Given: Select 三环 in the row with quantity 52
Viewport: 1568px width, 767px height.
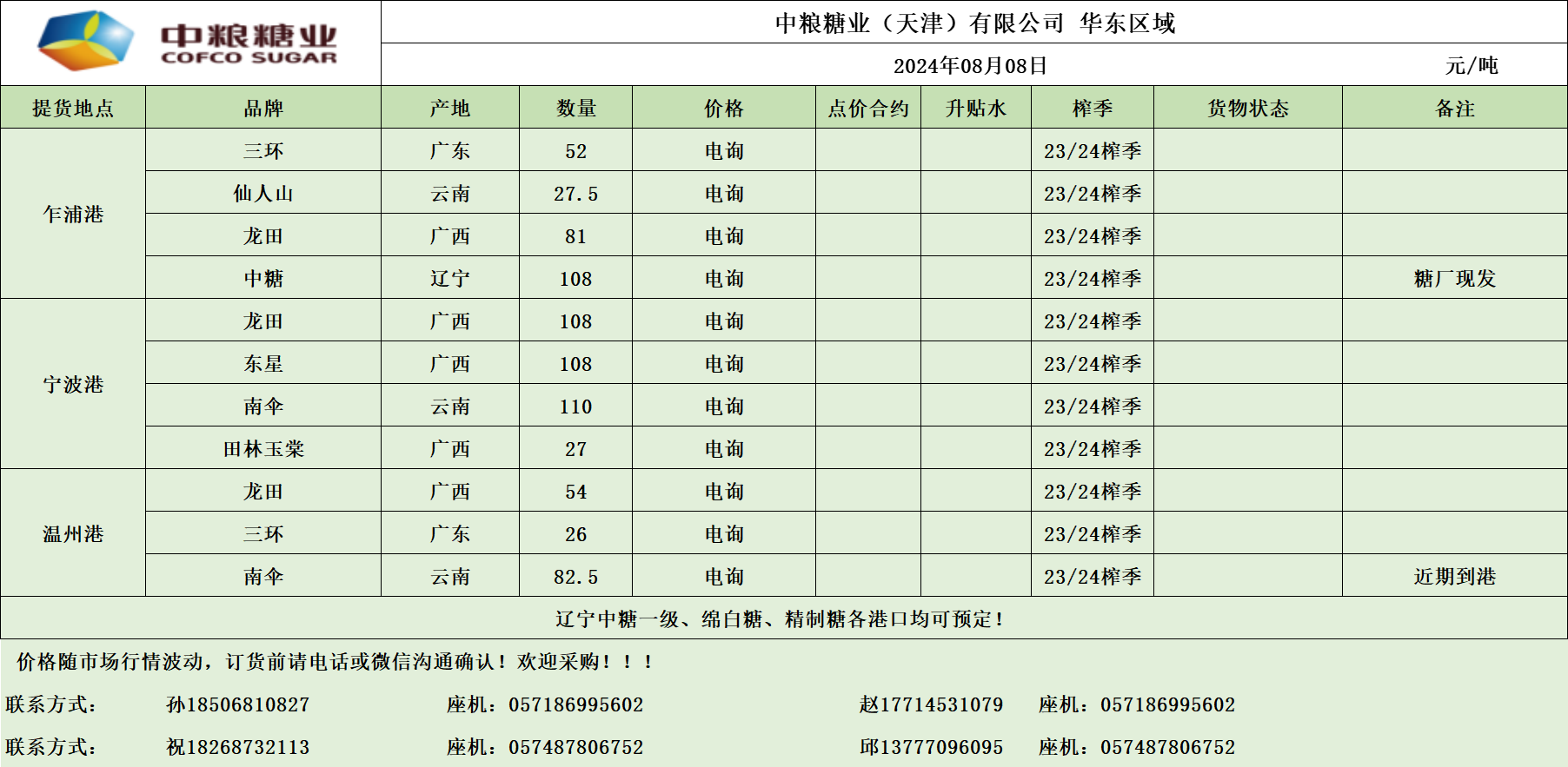Looking at the screenshot, I should coord(263,151).
